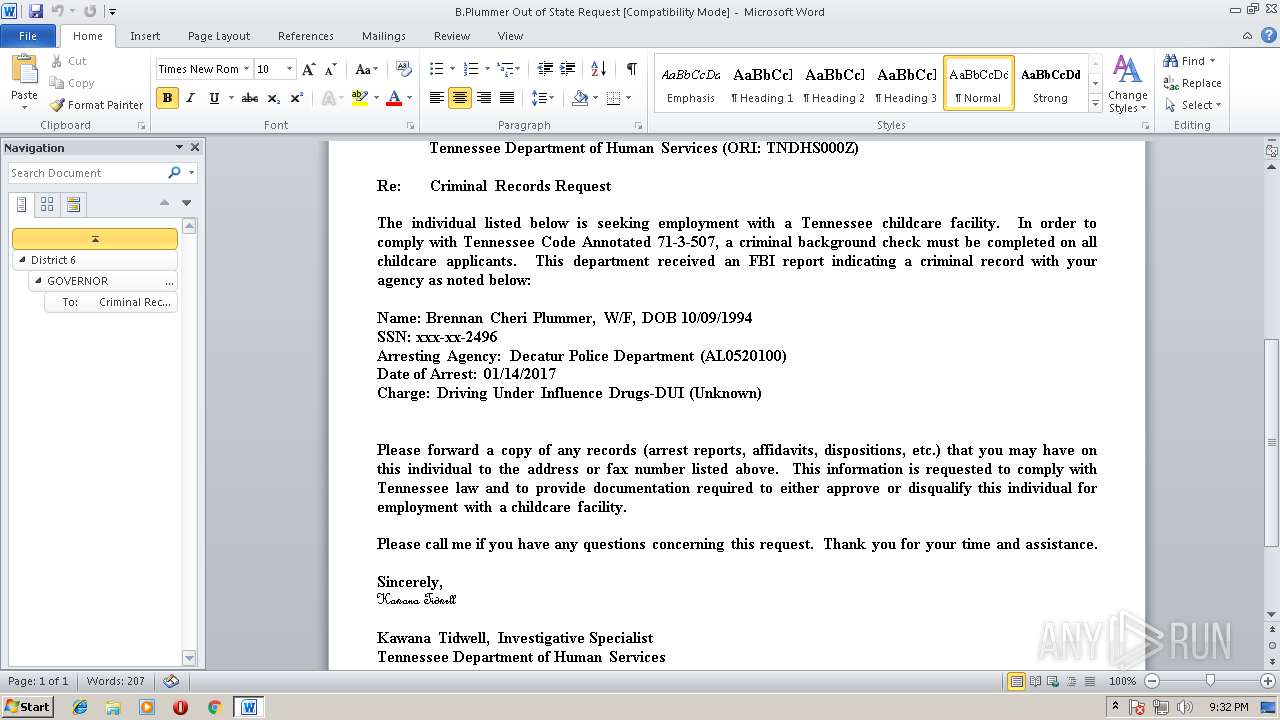
Task: Click the zoom slider handle
Action: tap(1210, 681)
